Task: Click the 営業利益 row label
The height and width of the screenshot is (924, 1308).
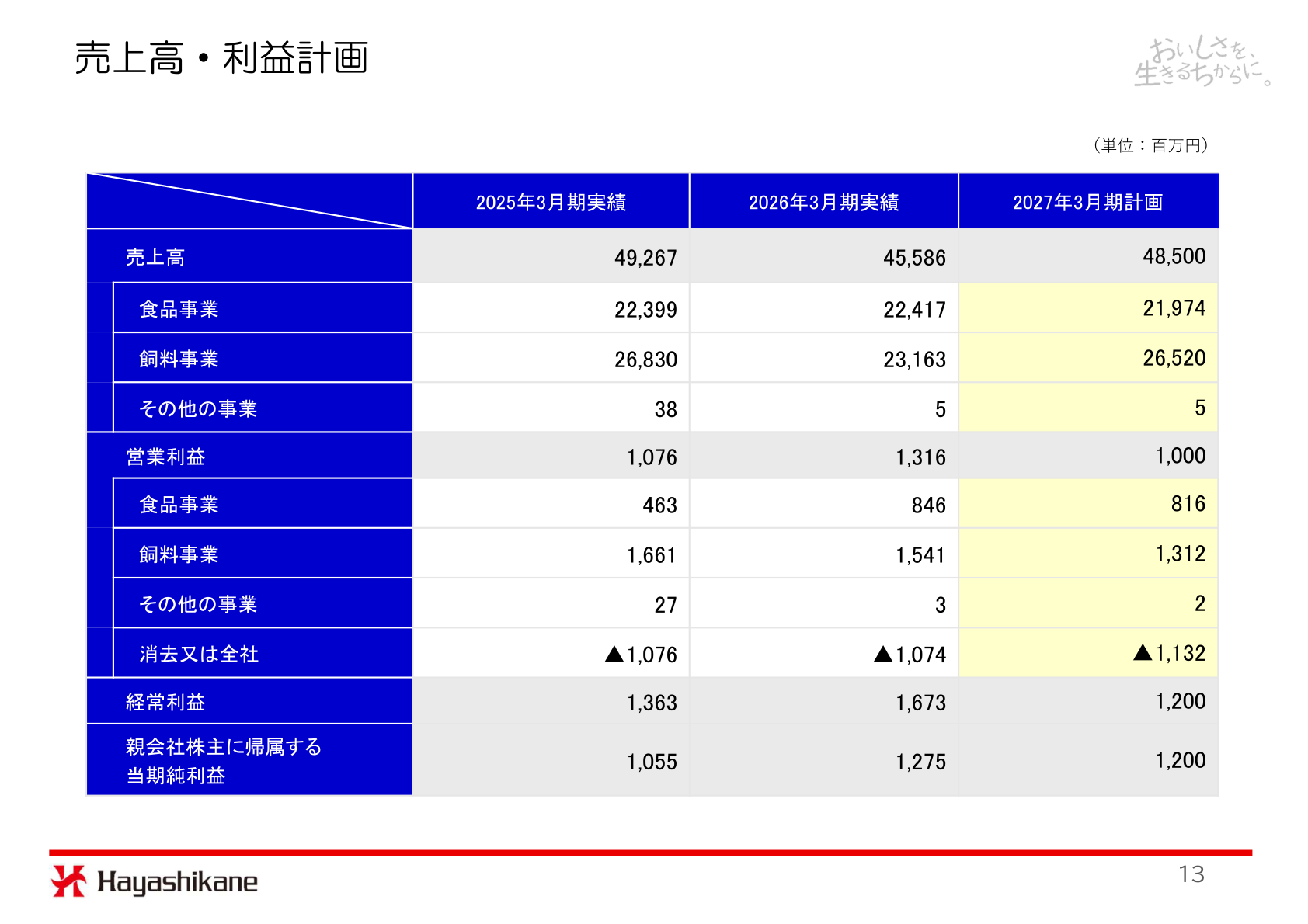Action: (165, 457)
